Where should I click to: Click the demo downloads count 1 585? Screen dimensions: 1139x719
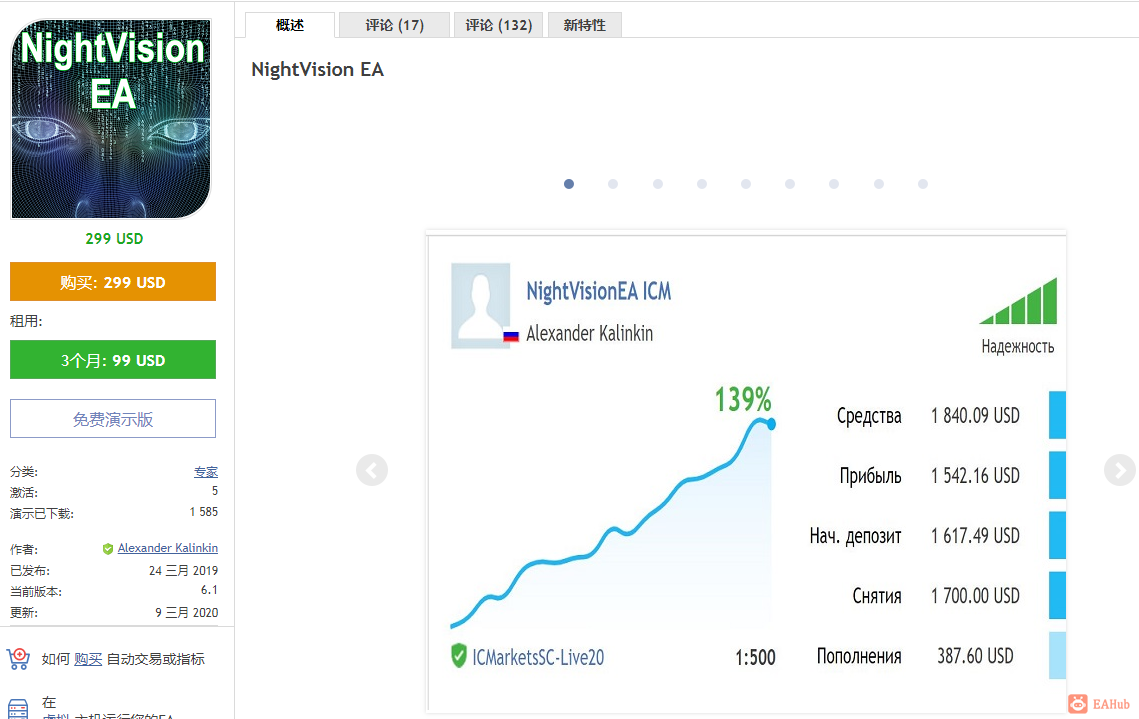point(203,512)
